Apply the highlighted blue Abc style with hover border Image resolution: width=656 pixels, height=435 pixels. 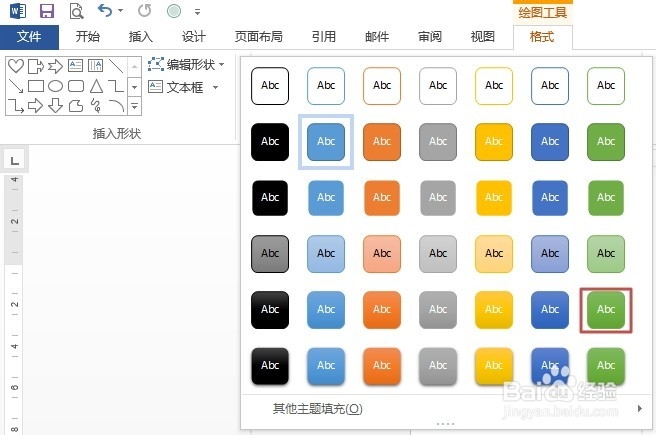click(326, 142)
